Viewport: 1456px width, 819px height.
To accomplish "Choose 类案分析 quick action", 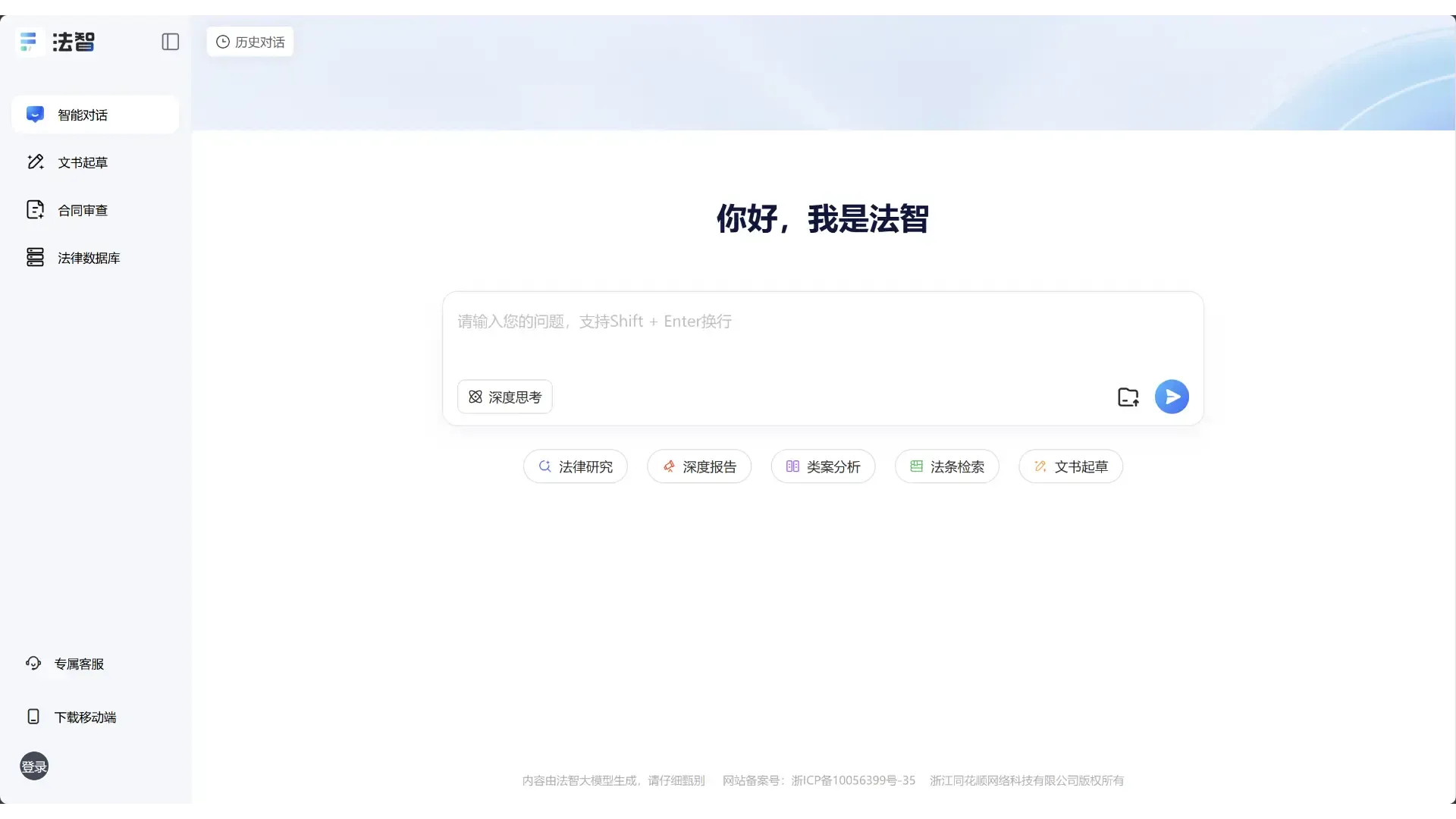I will click(823, 466).
